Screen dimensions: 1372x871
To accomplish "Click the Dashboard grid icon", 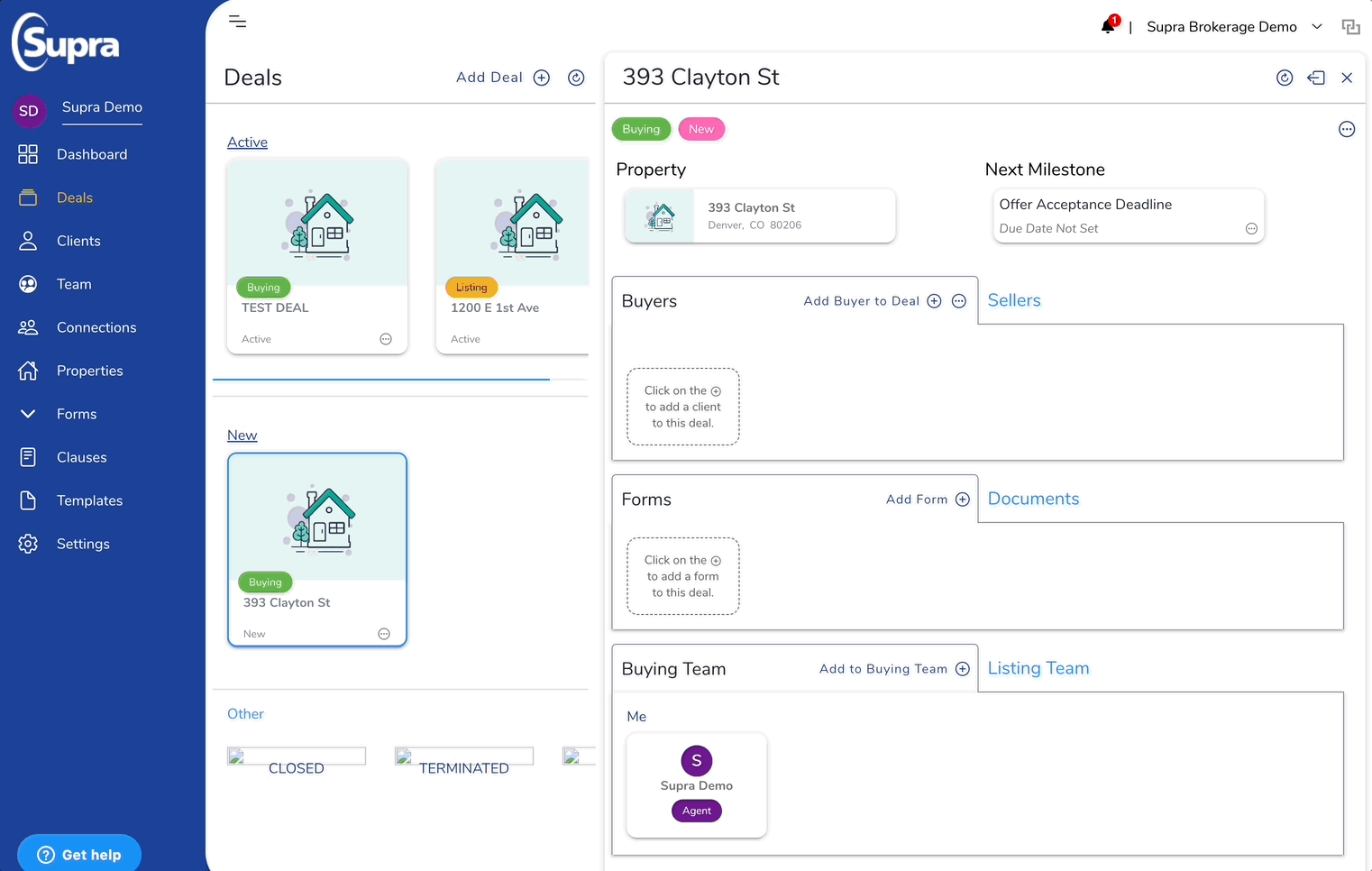I will [x=28, y=154].
